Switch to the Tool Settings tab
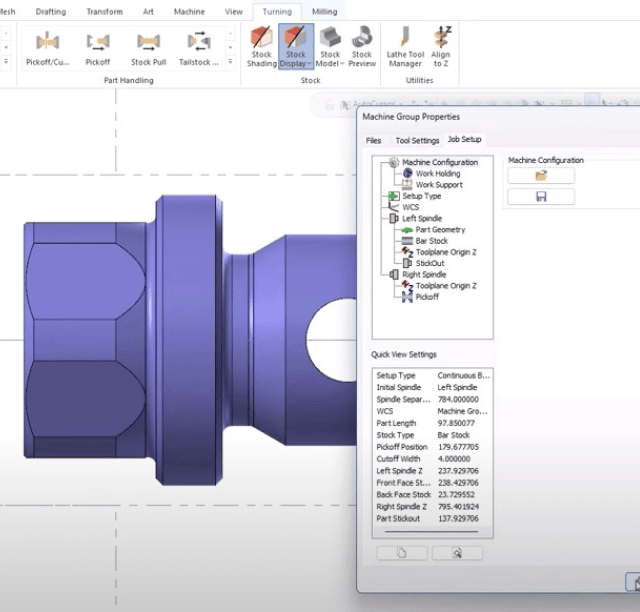Viewport: 640px width, 612px height. [x=417, y=140]
